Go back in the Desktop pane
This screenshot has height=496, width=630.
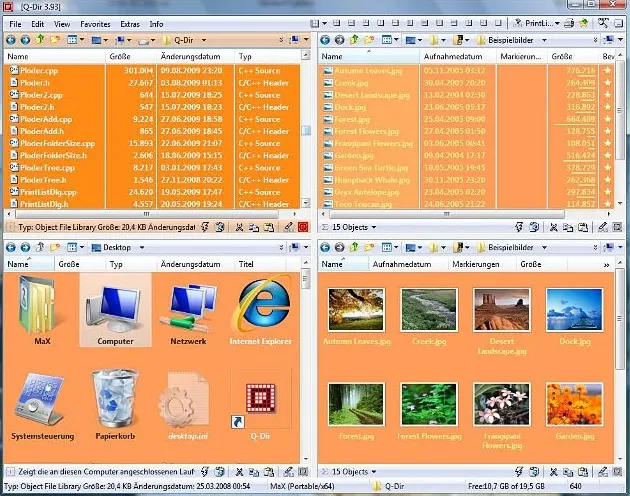point(11,247)
